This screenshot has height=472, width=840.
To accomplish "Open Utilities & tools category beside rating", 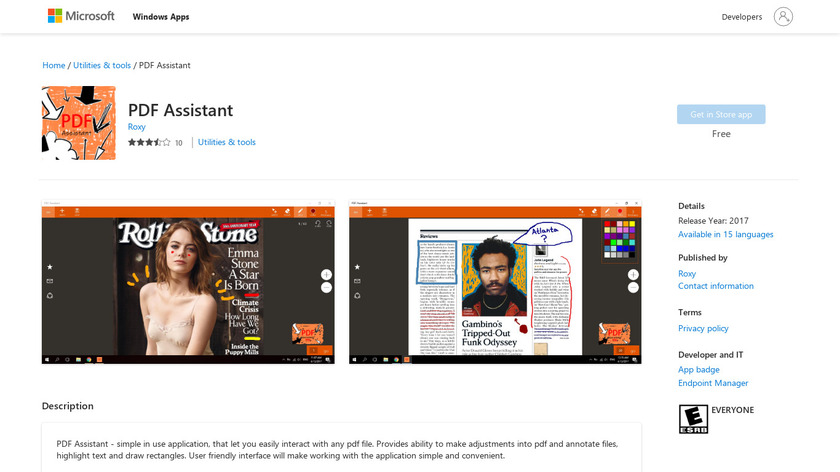I will [x=227, y=142].
